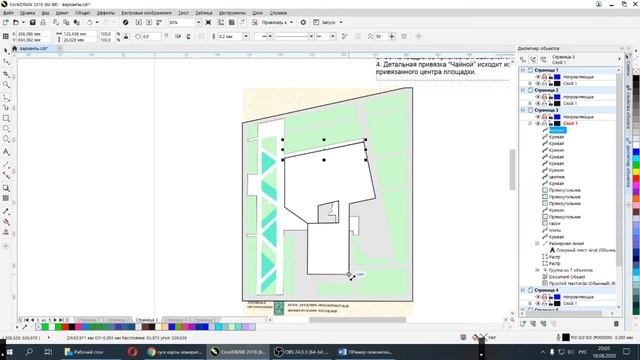
Task: Click the mirror horizontally icon
Action: (178, 36)
